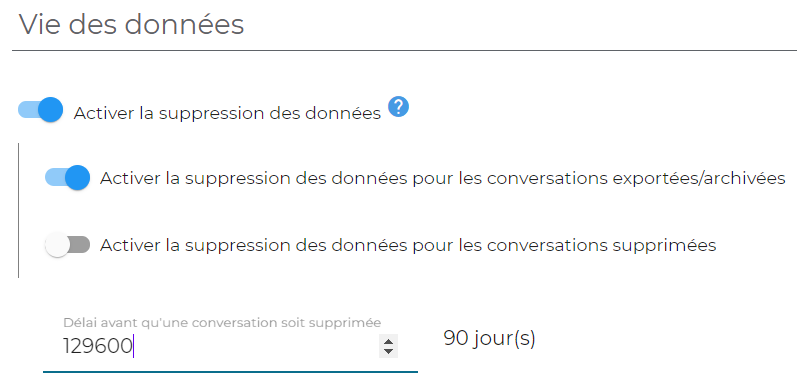Click the horizontal divider below the heading

point(405,50)
